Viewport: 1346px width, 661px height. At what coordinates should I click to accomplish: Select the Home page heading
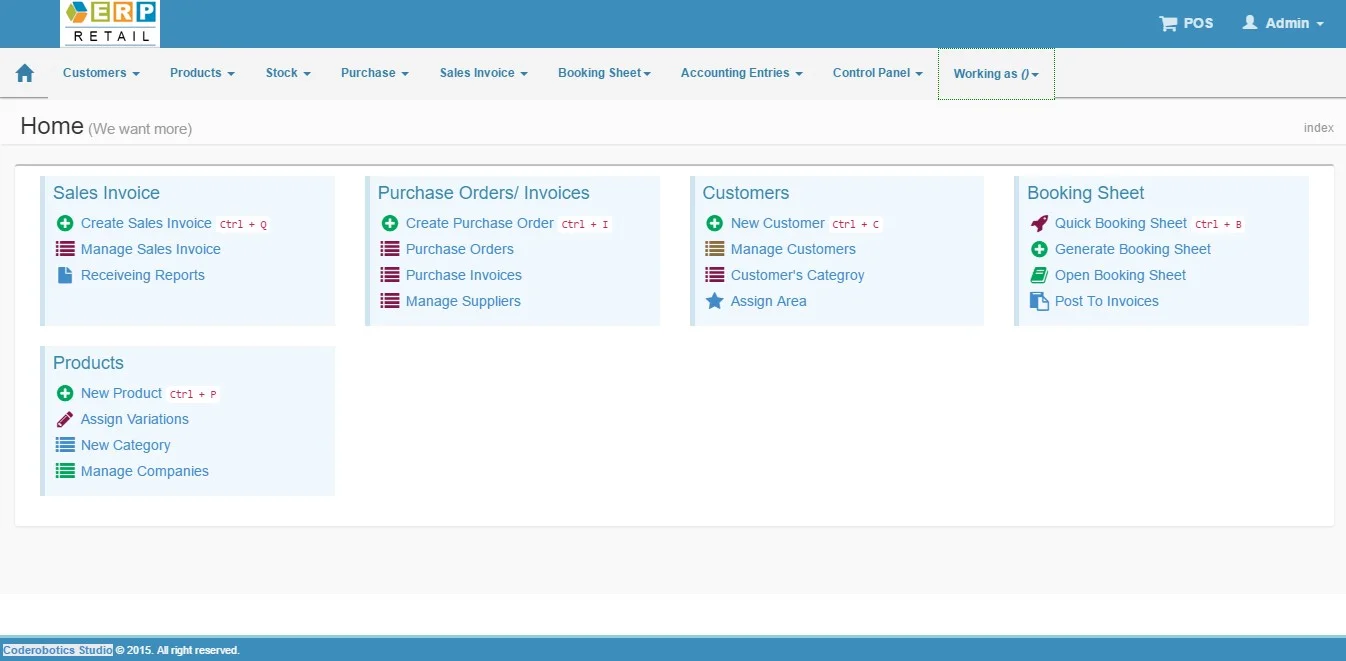pos(52,126)
